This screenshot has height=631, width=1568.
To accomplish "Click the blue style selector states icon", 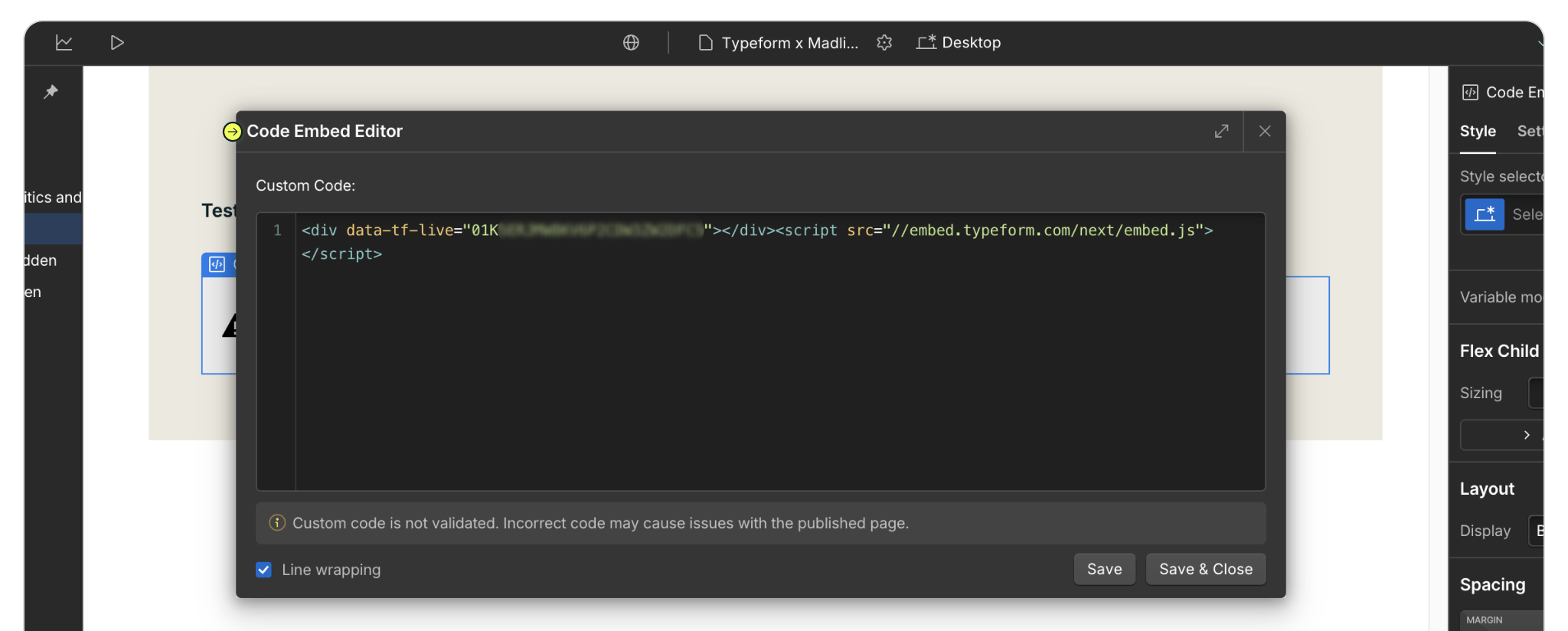I will coord(1485,214).
